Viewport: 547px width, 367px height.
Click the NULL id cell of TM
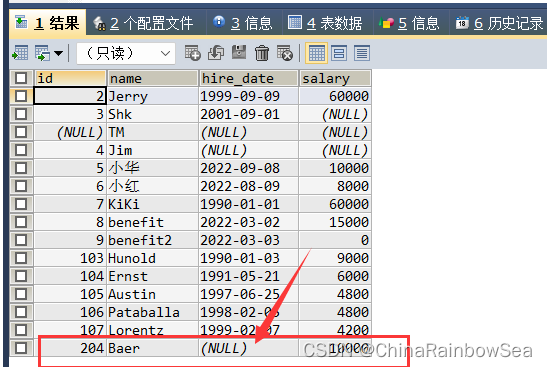coord(70,132)
